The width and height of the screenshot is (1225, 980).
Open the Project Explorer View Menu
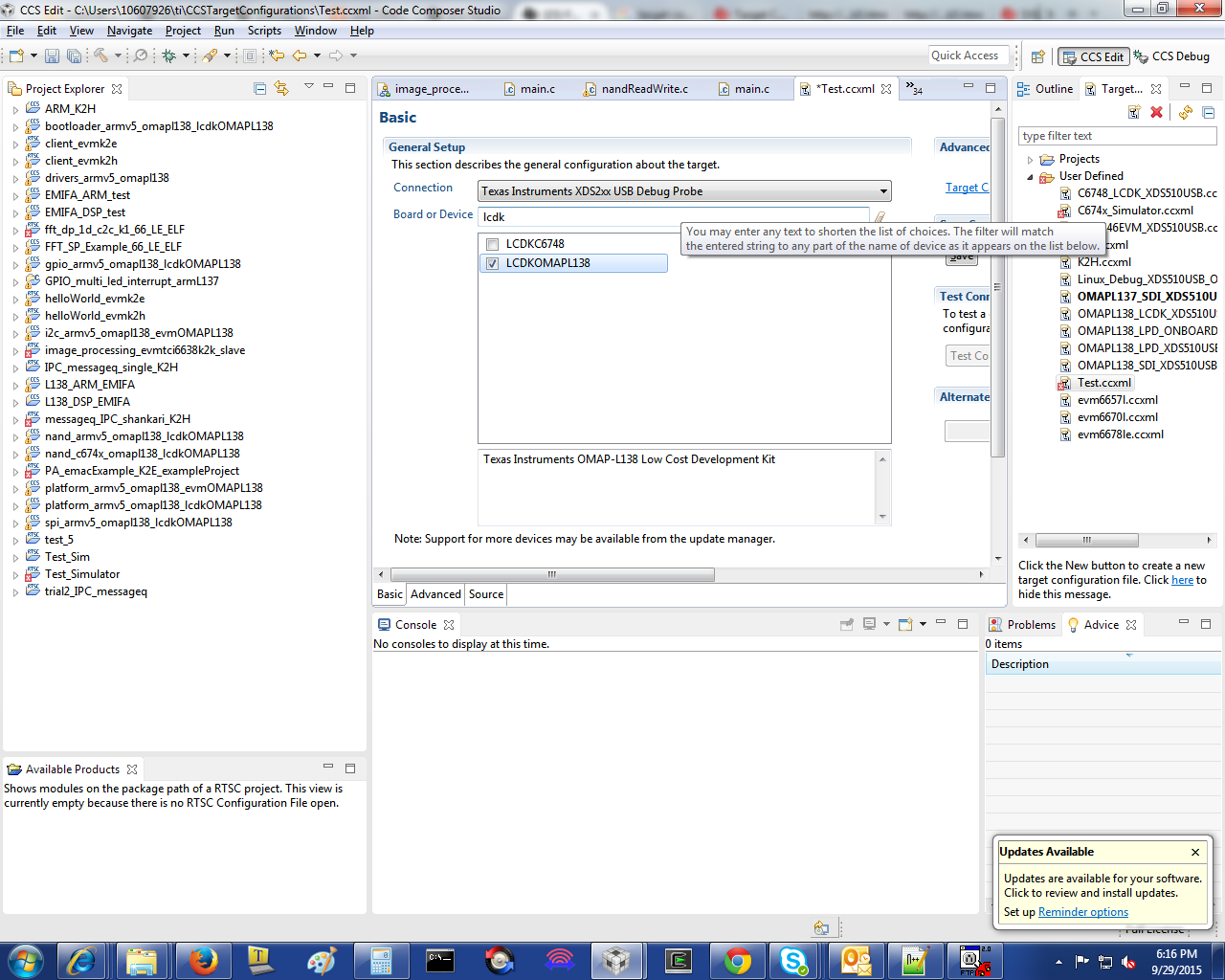pyautogui.click(x=308, y=87)
